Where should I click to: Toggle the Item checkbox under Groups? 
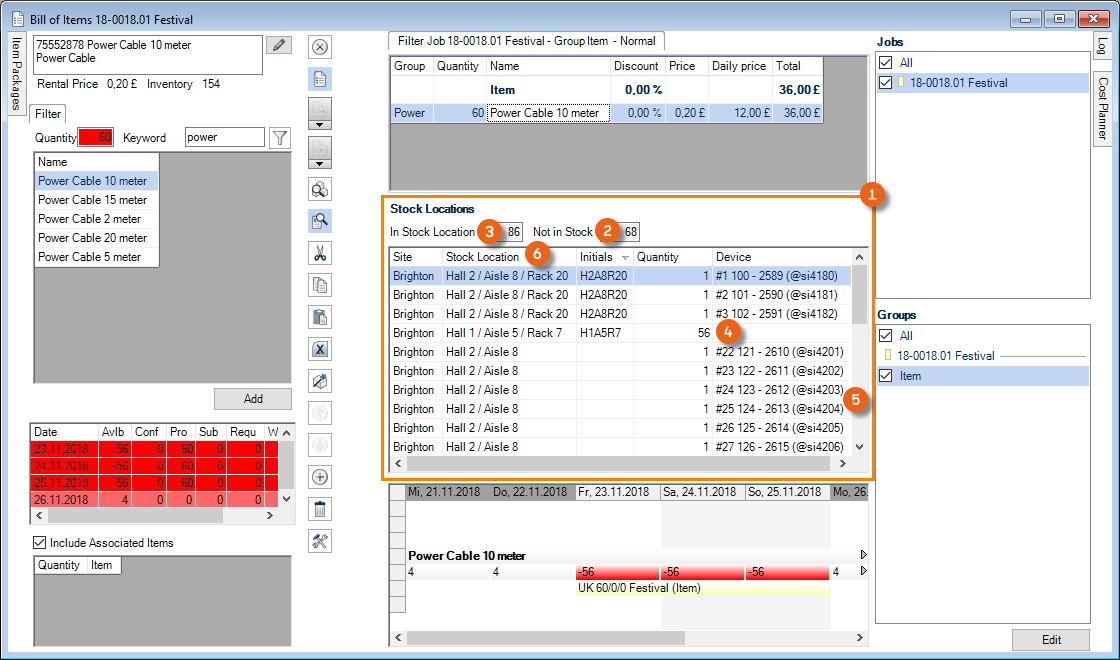click(x=885, y=376)
